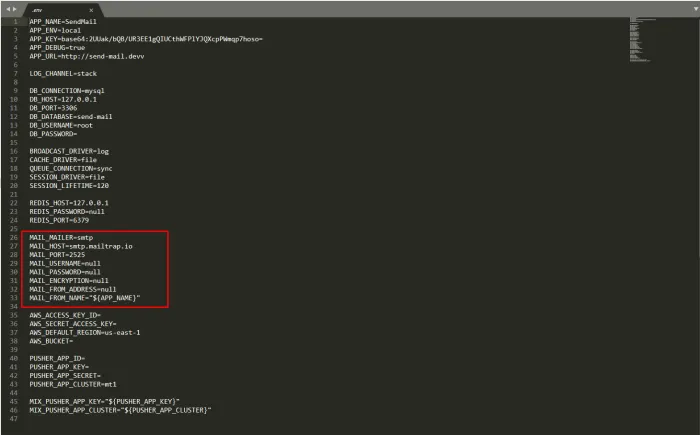Click the DB_DATABASE=send-mail line
The width and height of the screenshot is (700, 435).
[x=71, y=117]
